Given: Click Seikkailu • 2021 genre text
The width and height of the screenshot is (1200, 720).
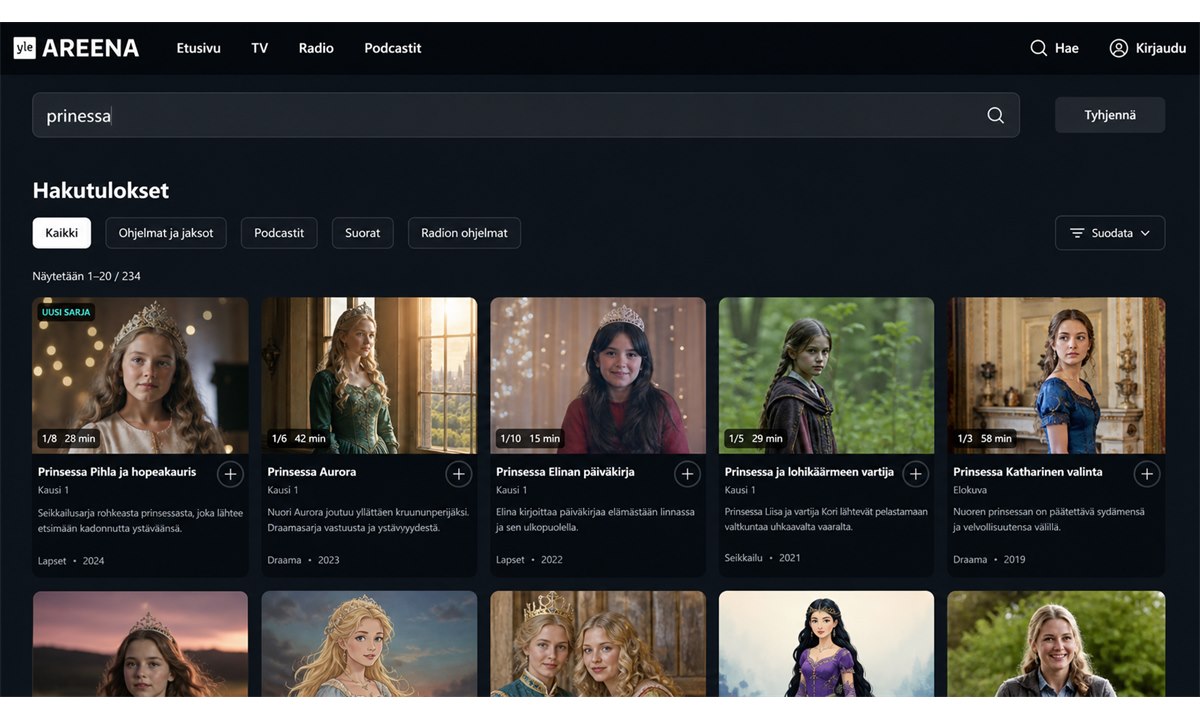Looking at the screenshot, I should [763, 557].
